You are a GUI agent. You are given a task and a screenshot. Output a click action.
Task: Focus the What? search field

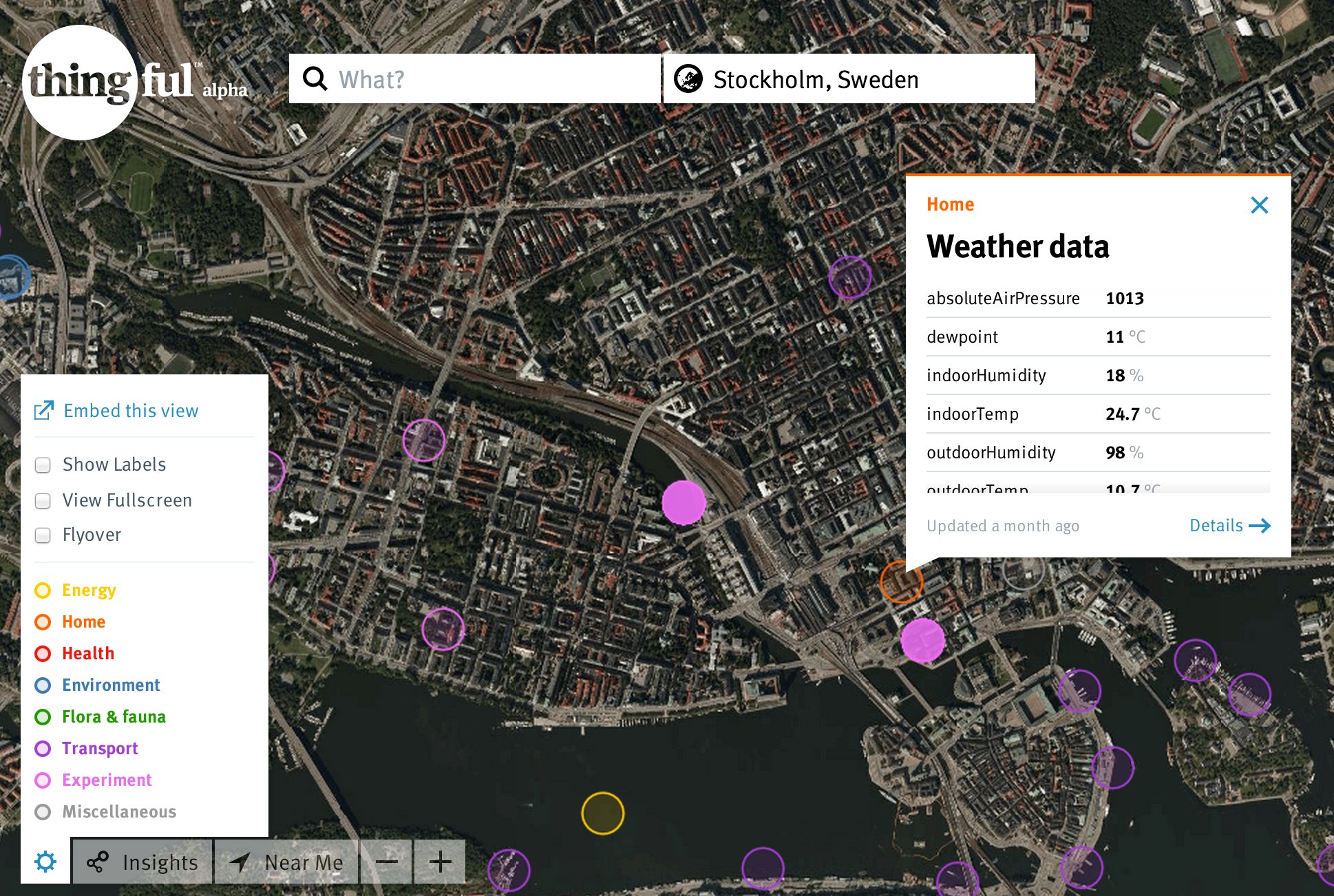pyautogui.click(x=475, y=79)
